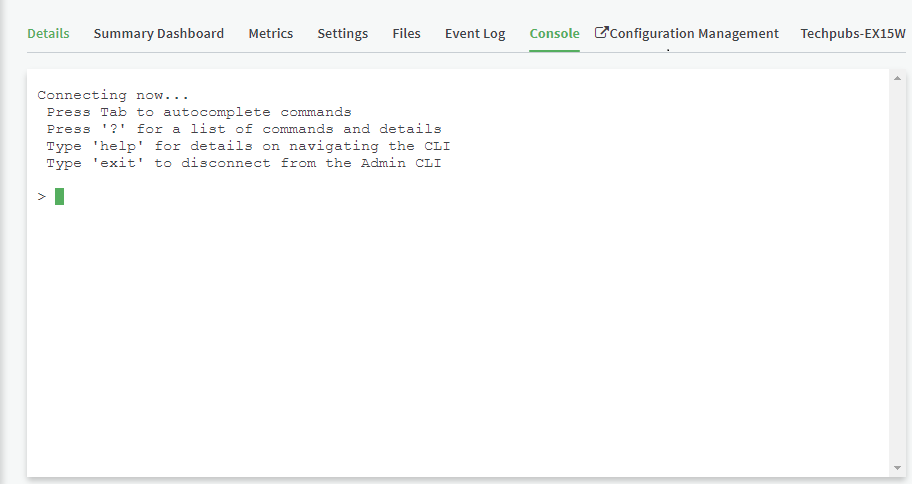Viewport: 912px width, 484px height.
Task: Click the console scrollbar up arrow
Action: (896, 78)
